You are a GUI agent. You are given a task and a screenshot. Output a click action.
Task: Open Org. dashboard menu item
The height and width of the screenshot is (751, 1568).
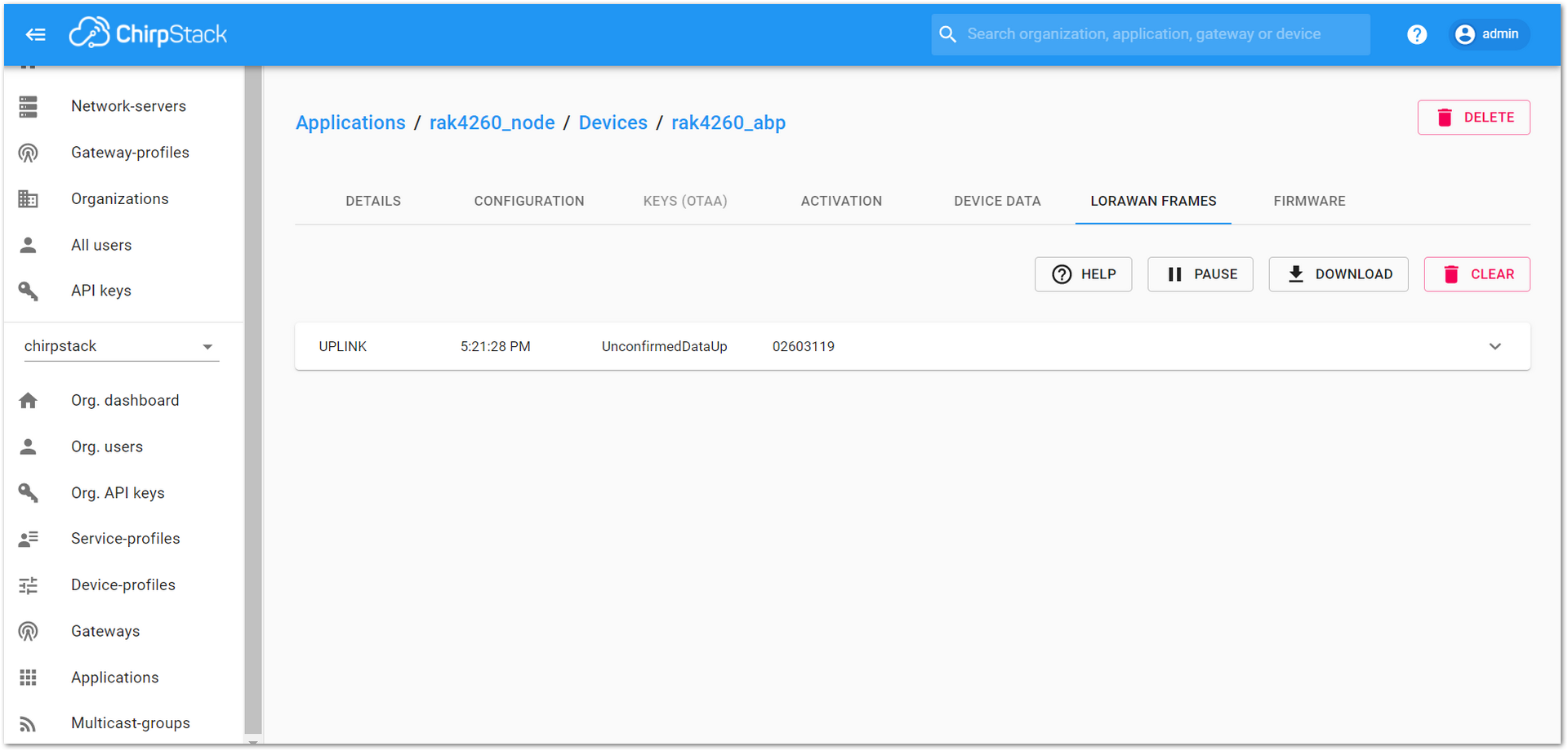(x=124, y=401)
